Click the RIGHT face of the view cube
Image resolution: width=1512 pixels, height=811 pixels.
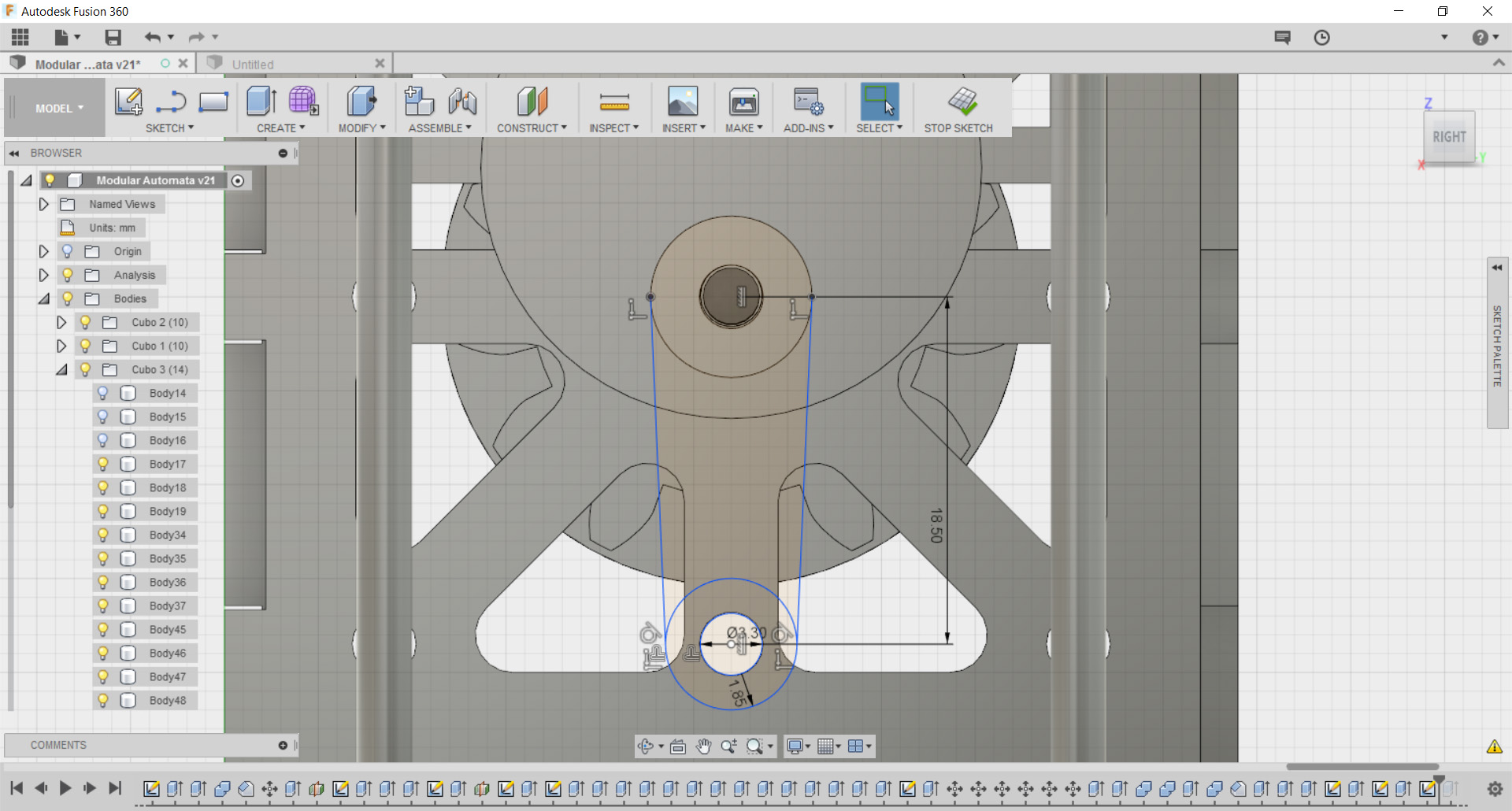pyautogui.click(x=1448, y=137)
